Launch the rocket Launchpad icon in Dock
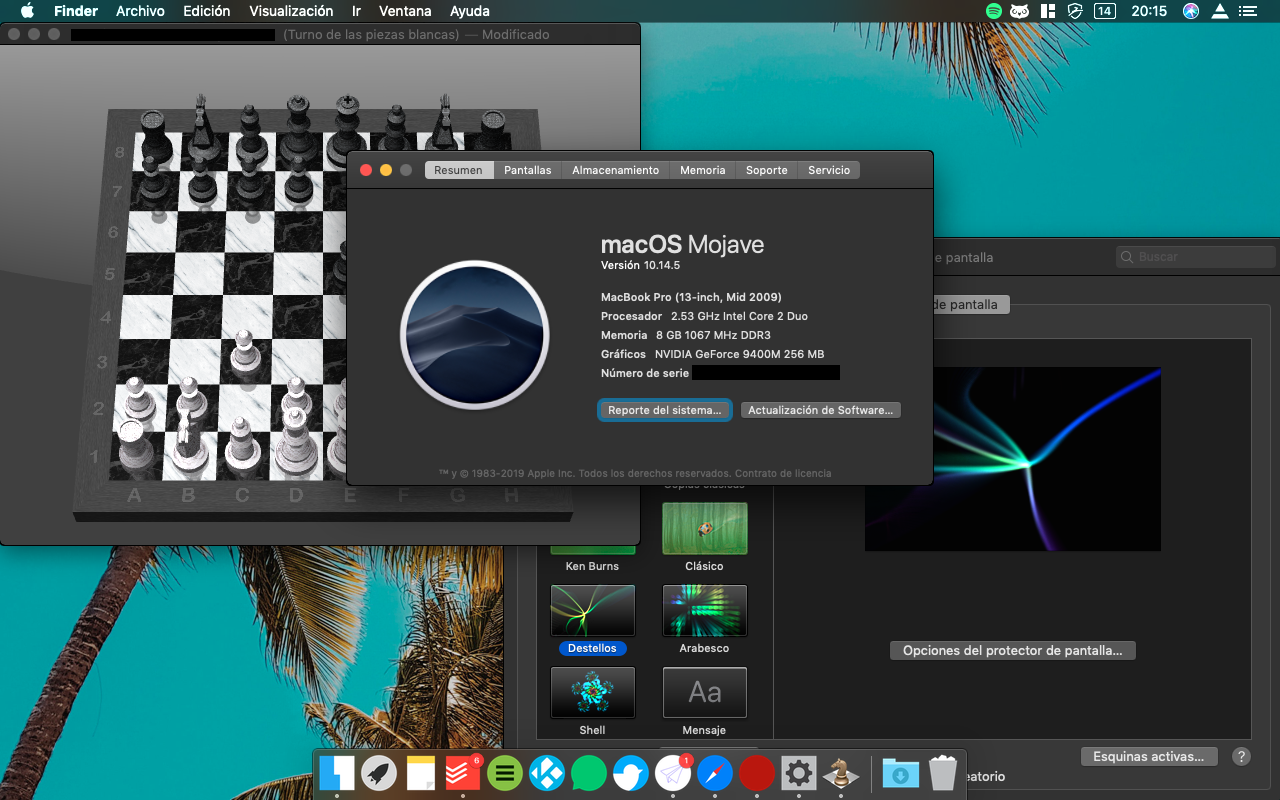Viewport: 1280px width, 800px height. (379, 772)
